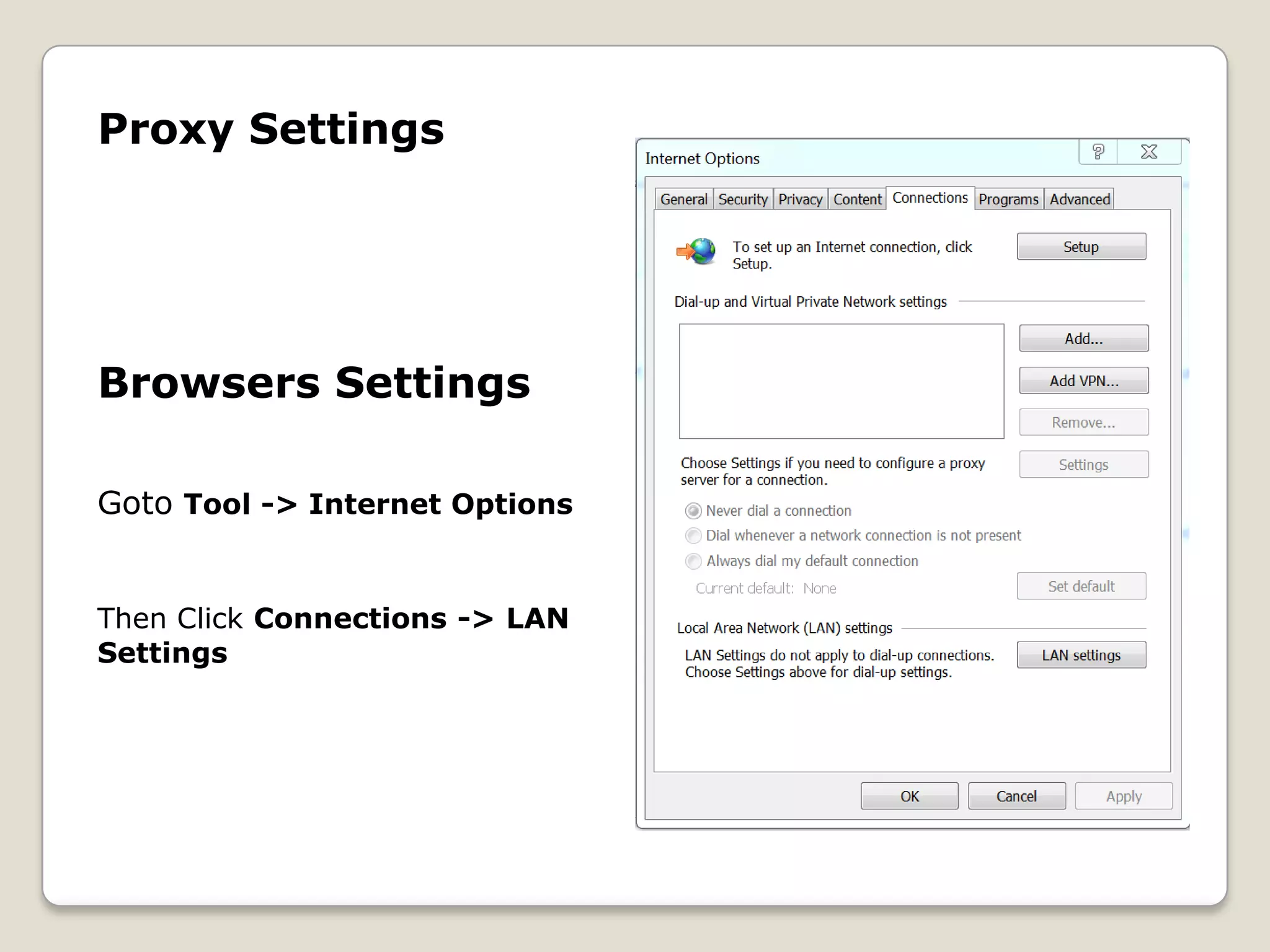Click the empty dial-up connections list box

841,381
